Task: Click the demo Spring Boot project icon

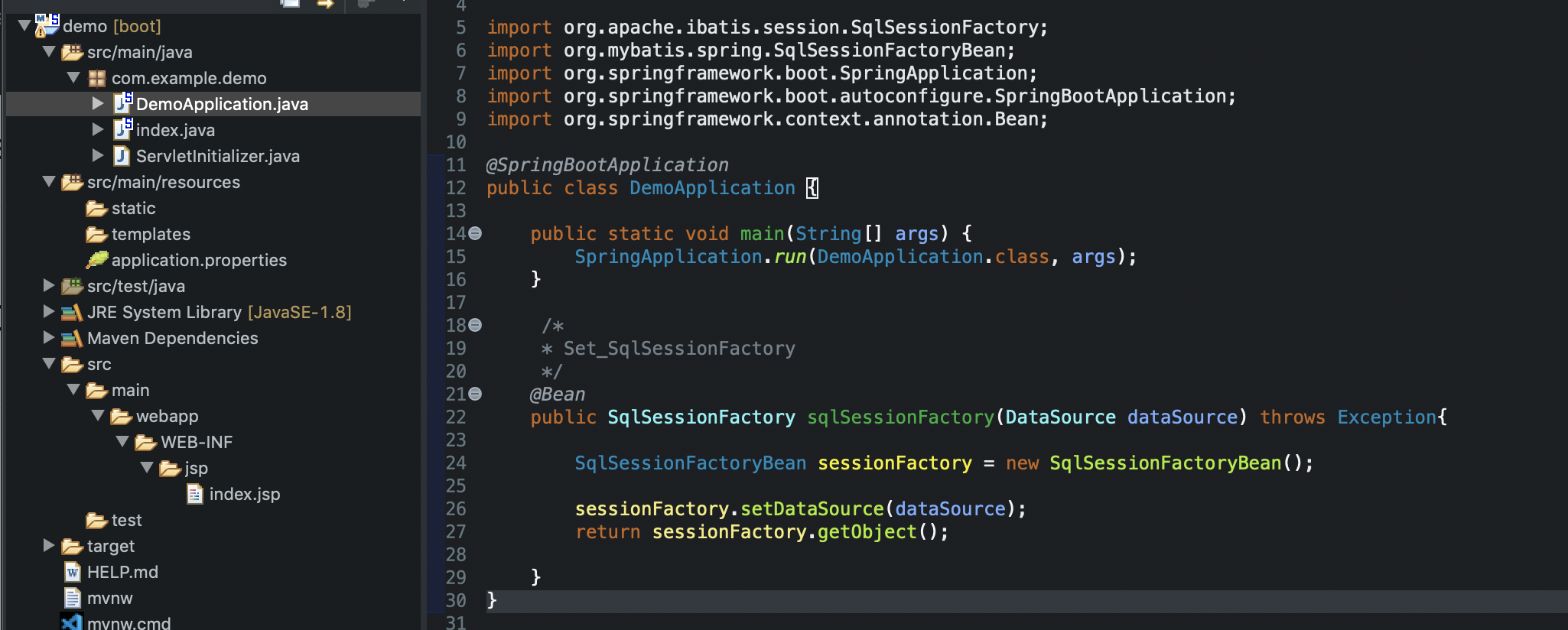Action: pyautogui.click(x=47, y=25)
